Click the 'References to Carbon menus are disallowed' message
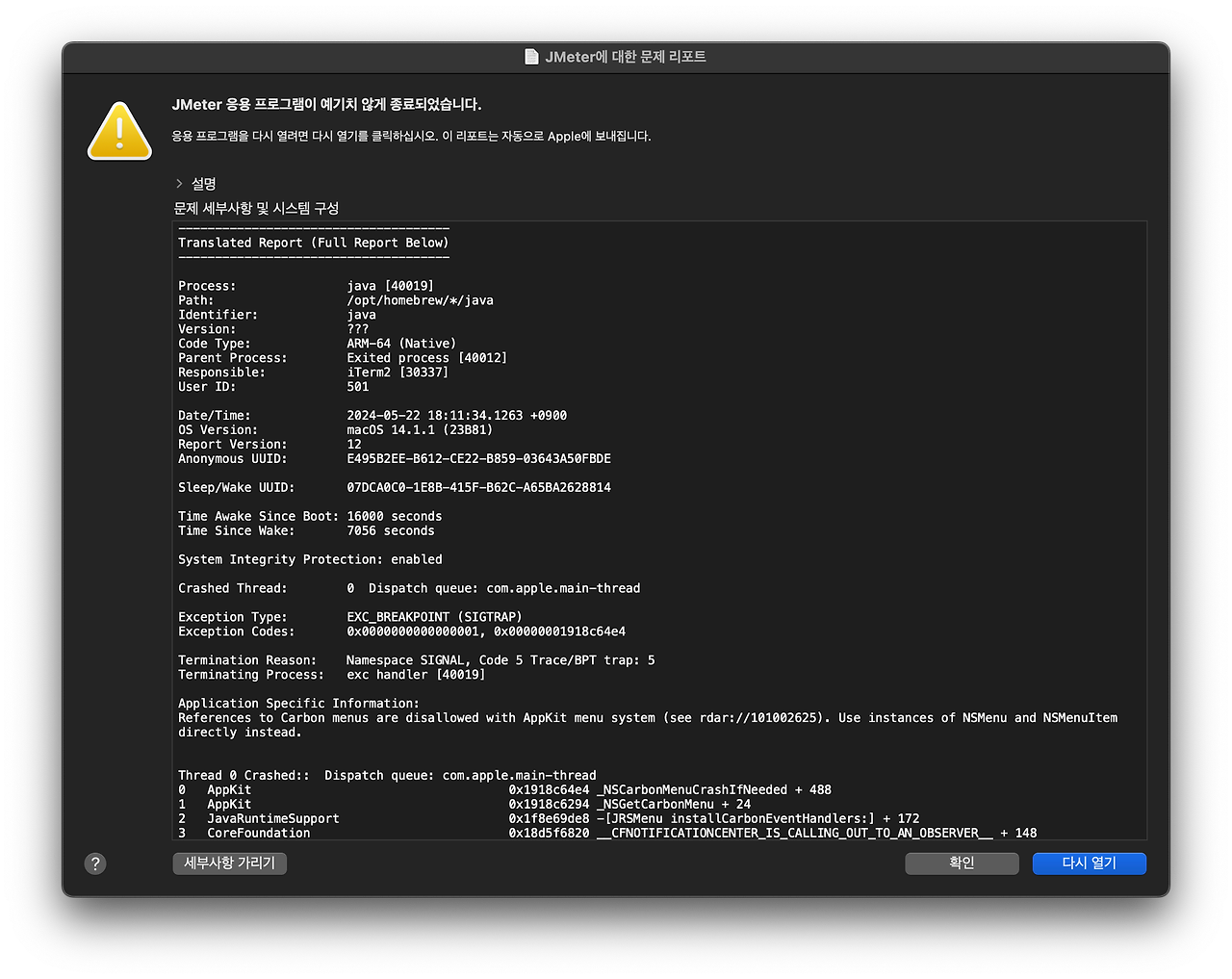 pyautogui.click(x=648, y=725)
